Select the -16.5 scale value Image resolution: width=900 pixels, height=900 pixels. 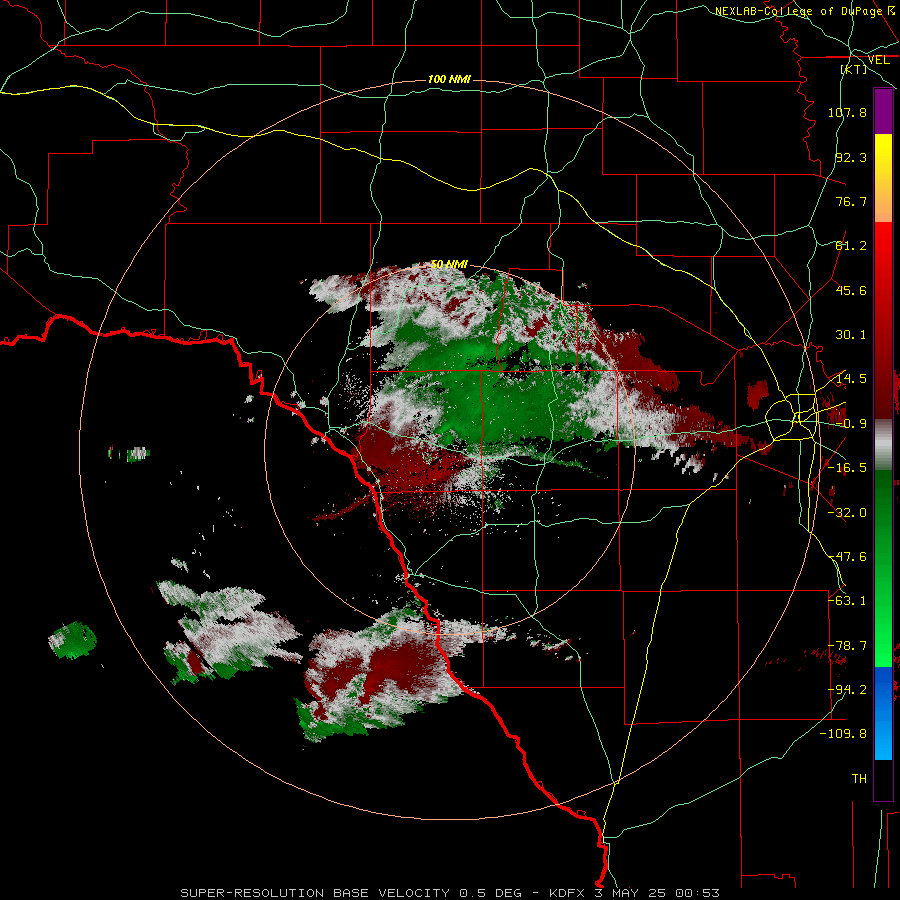pyautogui.click(x=847, y=468)
